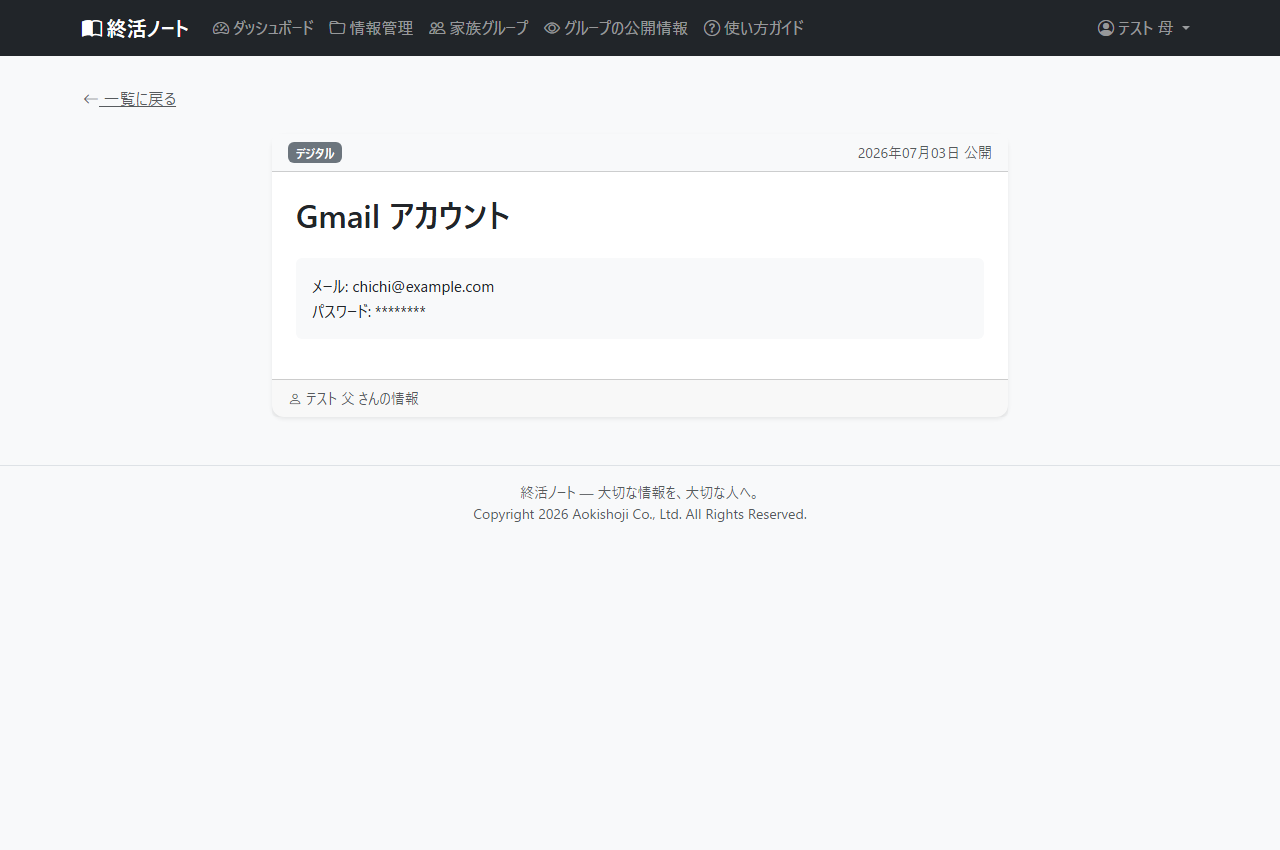The width and height of the screenshot is (1280, 850).
Task: Select the パスワード: ******** line
Action: (x=369, y=312)
